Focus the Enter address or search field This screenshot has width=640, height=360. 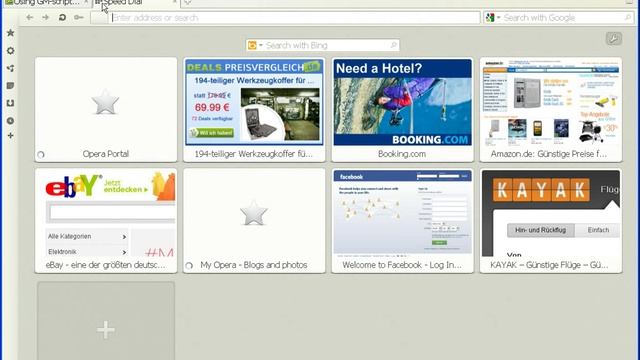tap(295, 18)
